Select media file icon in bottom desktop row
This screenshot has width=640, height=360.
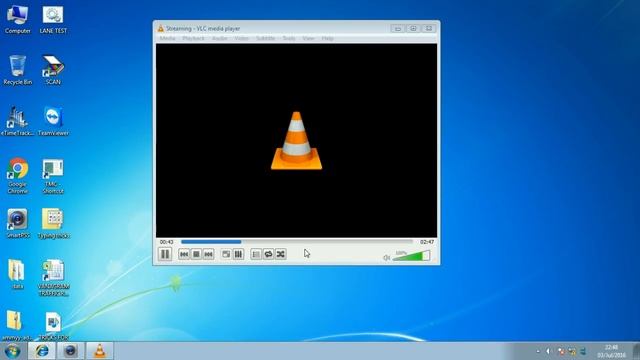coord(53,326)
